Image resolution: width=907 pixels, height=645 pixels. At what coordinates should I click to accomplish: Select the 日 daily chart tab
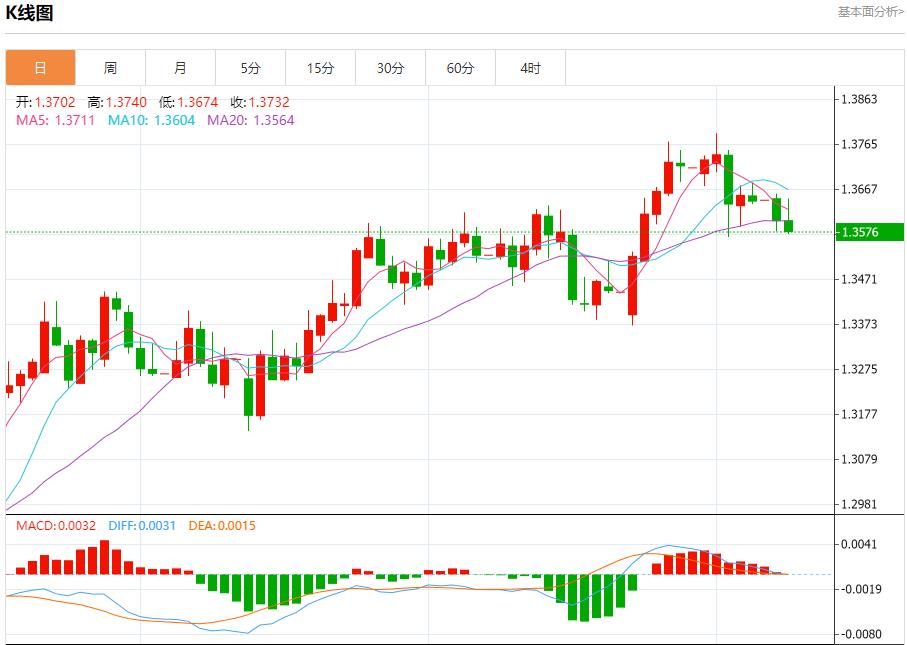point(40,68)
